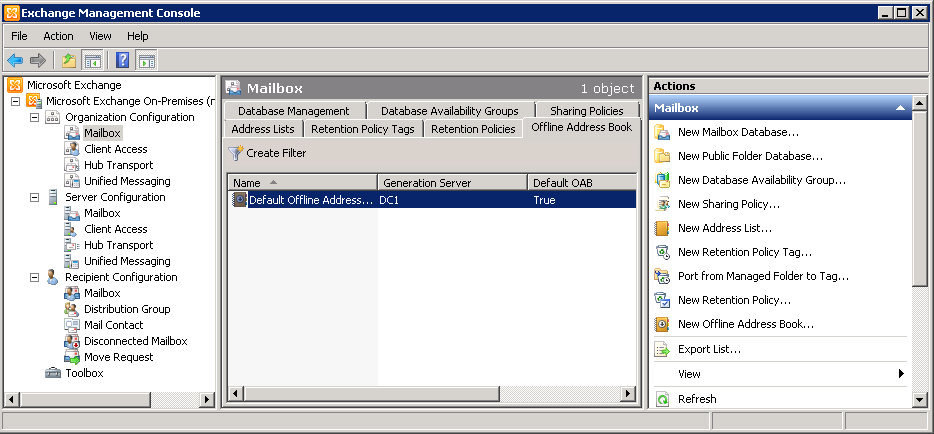Click the New Retention Policy Tag icon
This screenshot has width=934, height=434.
pyautogui.click(x=662, y=252)
